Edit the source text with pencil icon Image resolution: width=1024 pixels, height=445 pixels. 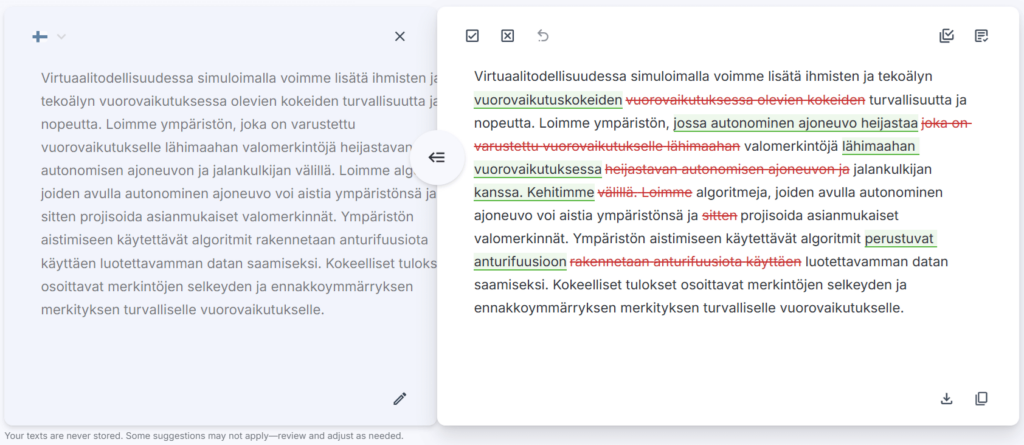pyautogui.click(x=400, y=399)
